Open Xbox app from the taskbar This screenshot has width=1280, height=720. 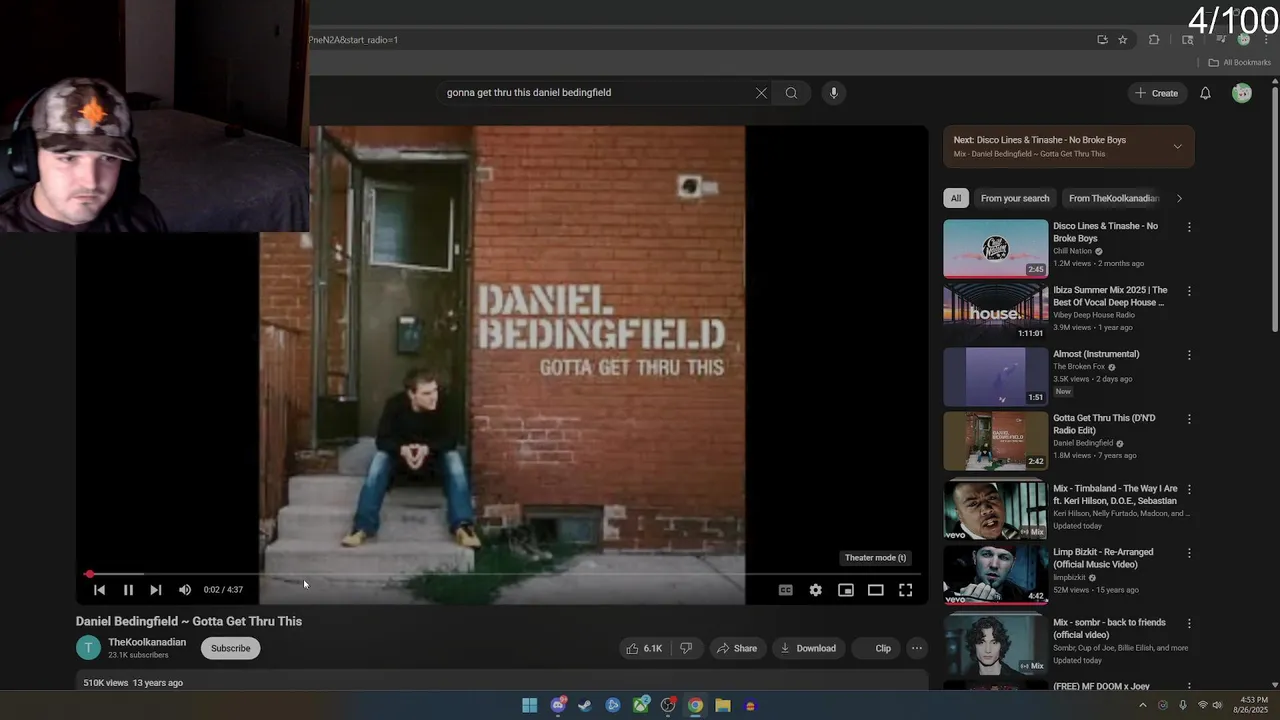(641, 705)
